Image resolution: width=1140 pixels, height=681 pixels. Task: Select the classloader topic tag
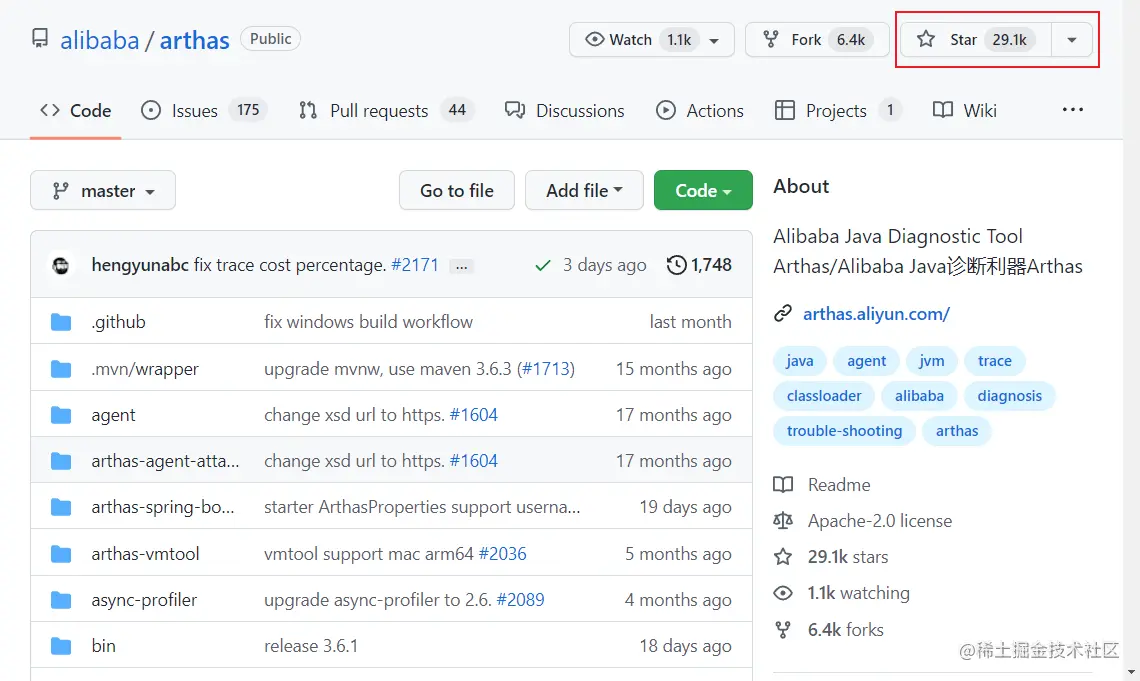tap(824, 396)
